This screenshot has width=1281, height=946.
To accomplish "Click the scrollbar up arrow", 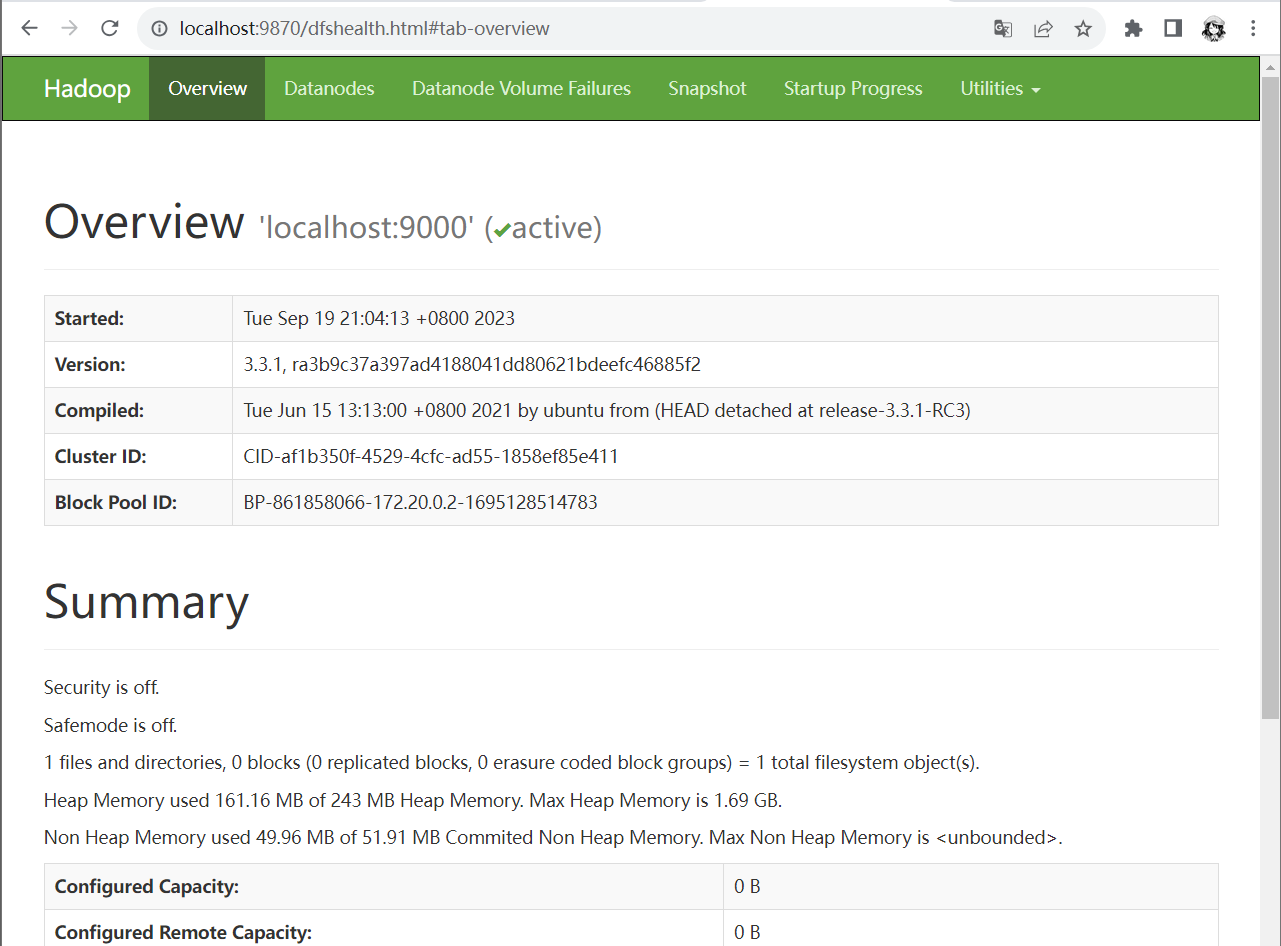I will 1270,66.
